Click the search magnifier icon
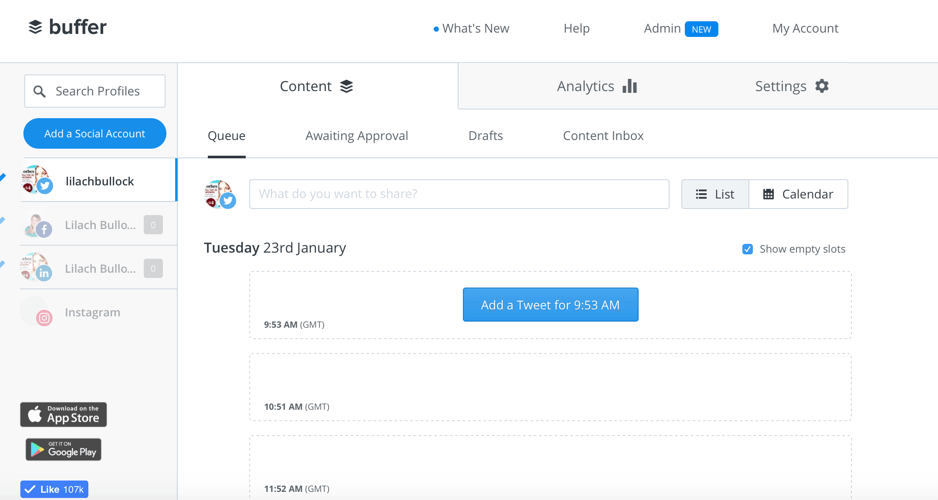 tap(39, 92)
